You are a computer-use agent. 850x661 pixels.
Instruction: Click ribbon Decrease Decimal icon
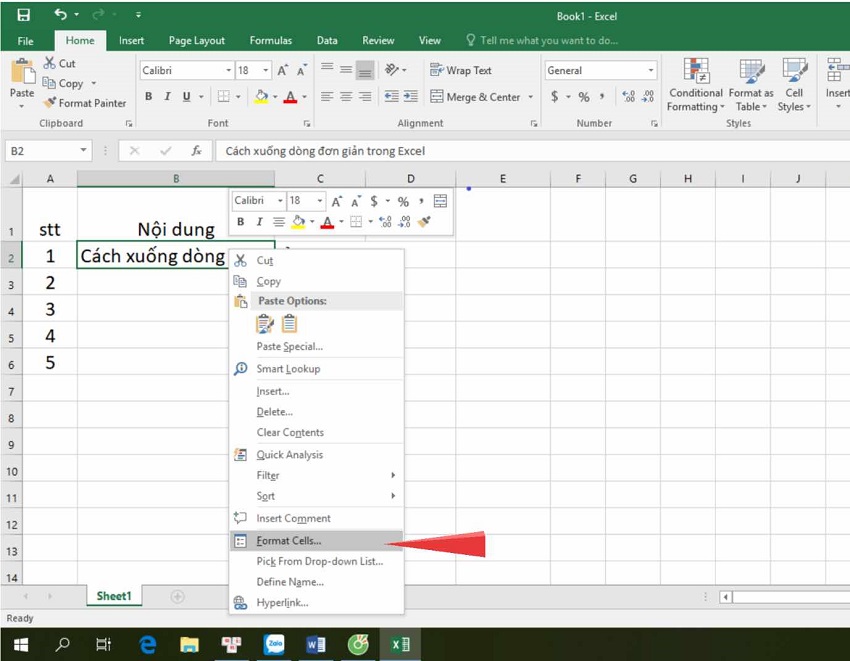pyautogui.click(x=648, y=97)
